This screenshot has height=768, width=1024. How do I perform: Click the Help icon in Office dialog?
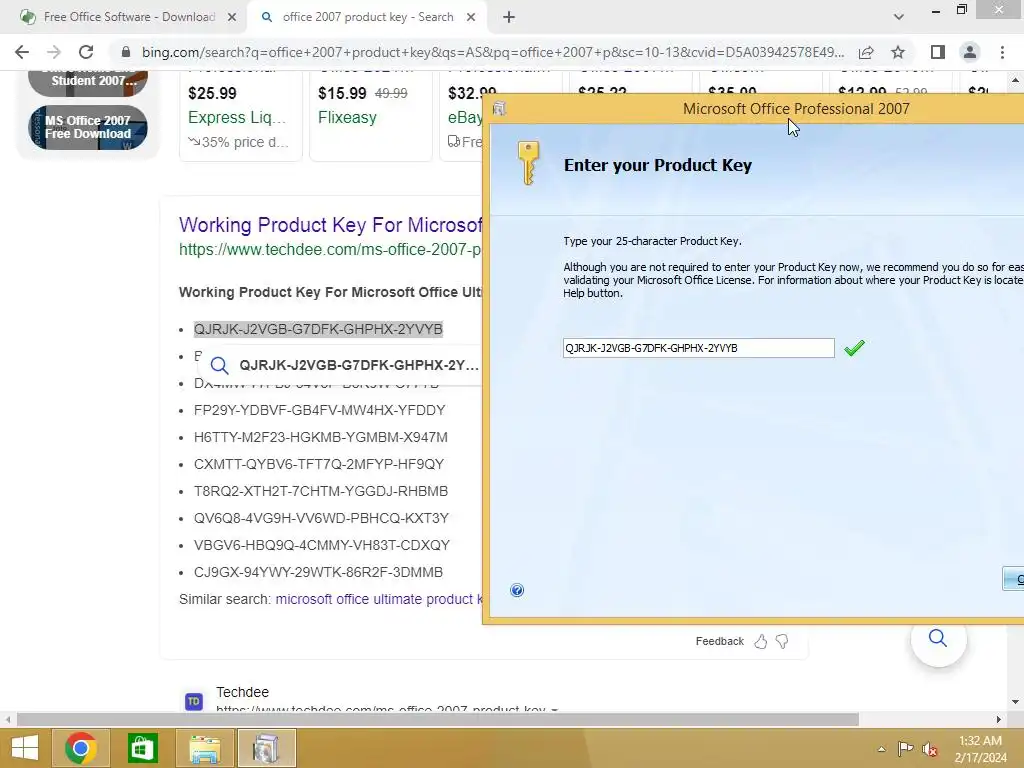tap(517, 590)
